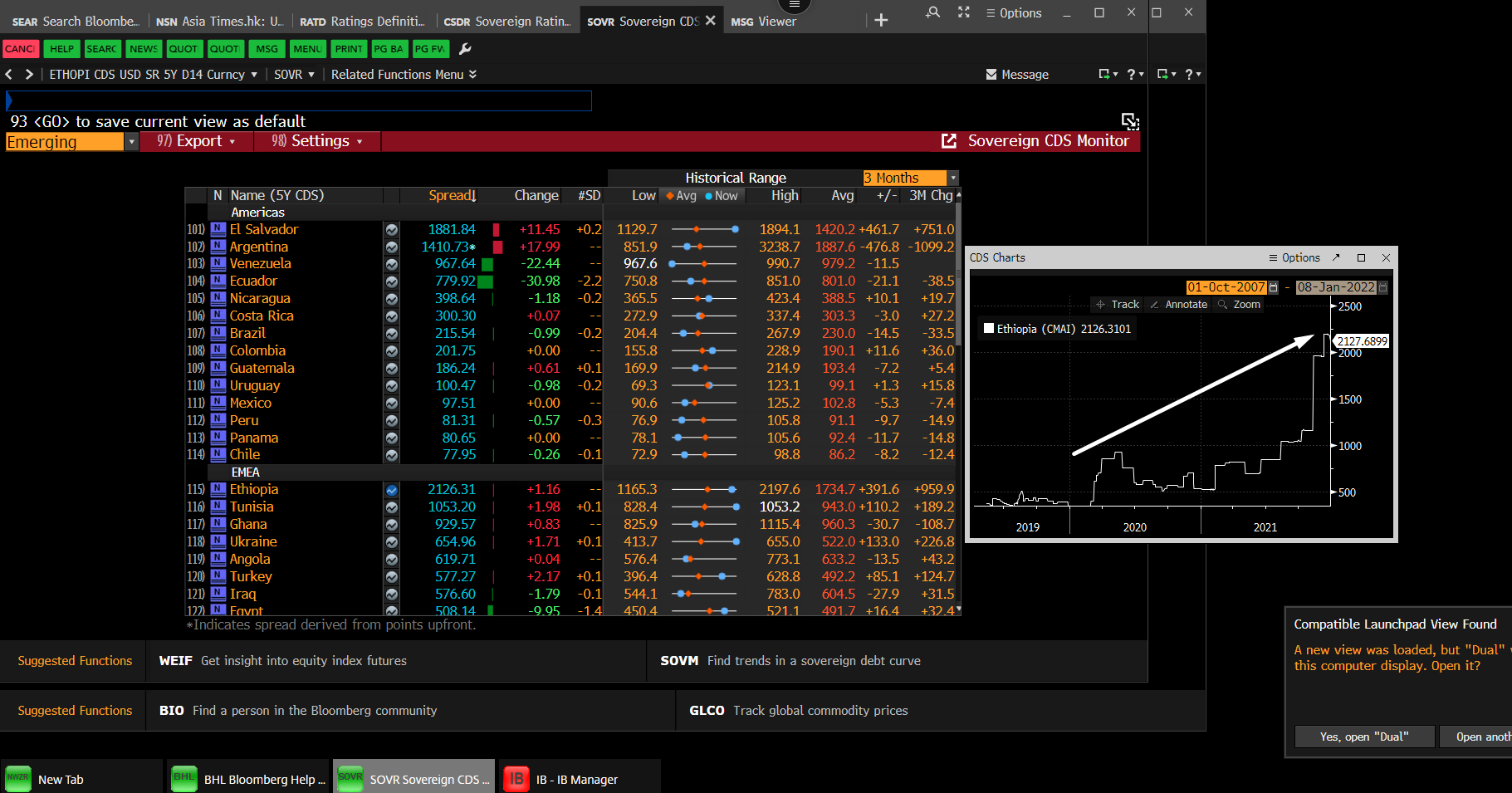Click the resize window icon above monitor header
Viewport: 1512px width, 793px height.
1130,121
